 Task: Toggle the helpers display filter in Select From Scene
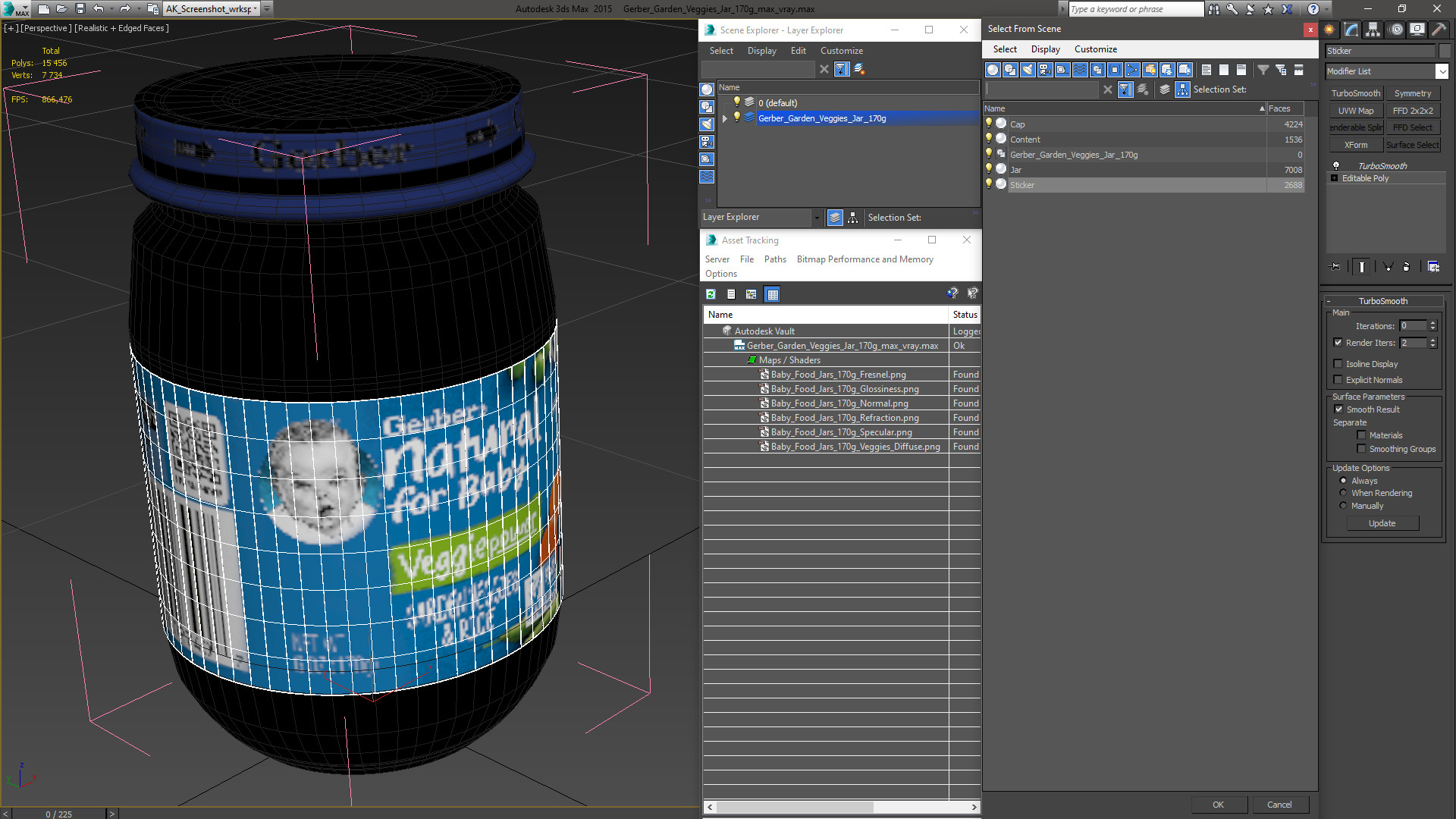point(1062,70)
